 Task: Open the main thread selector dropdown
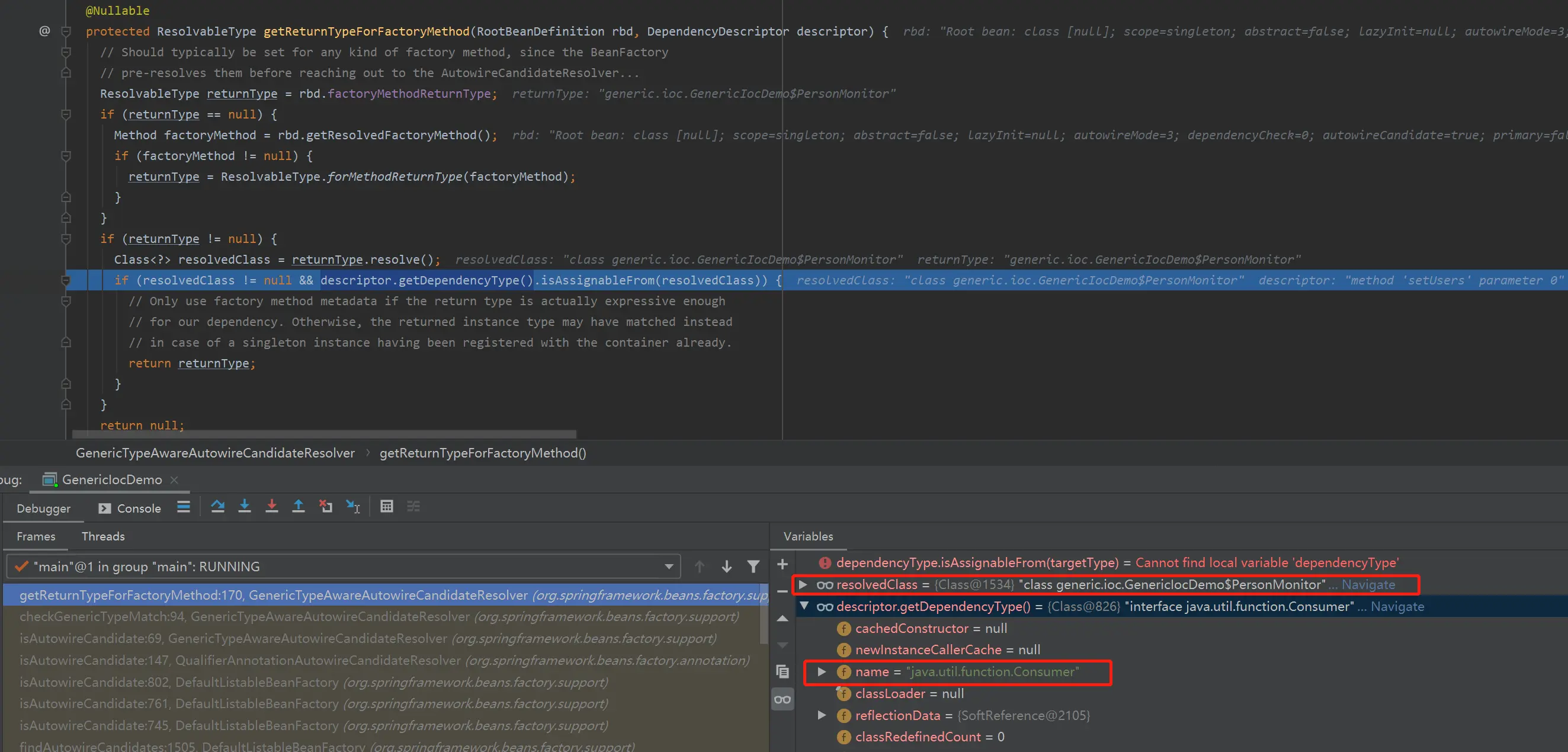point(669,567)
